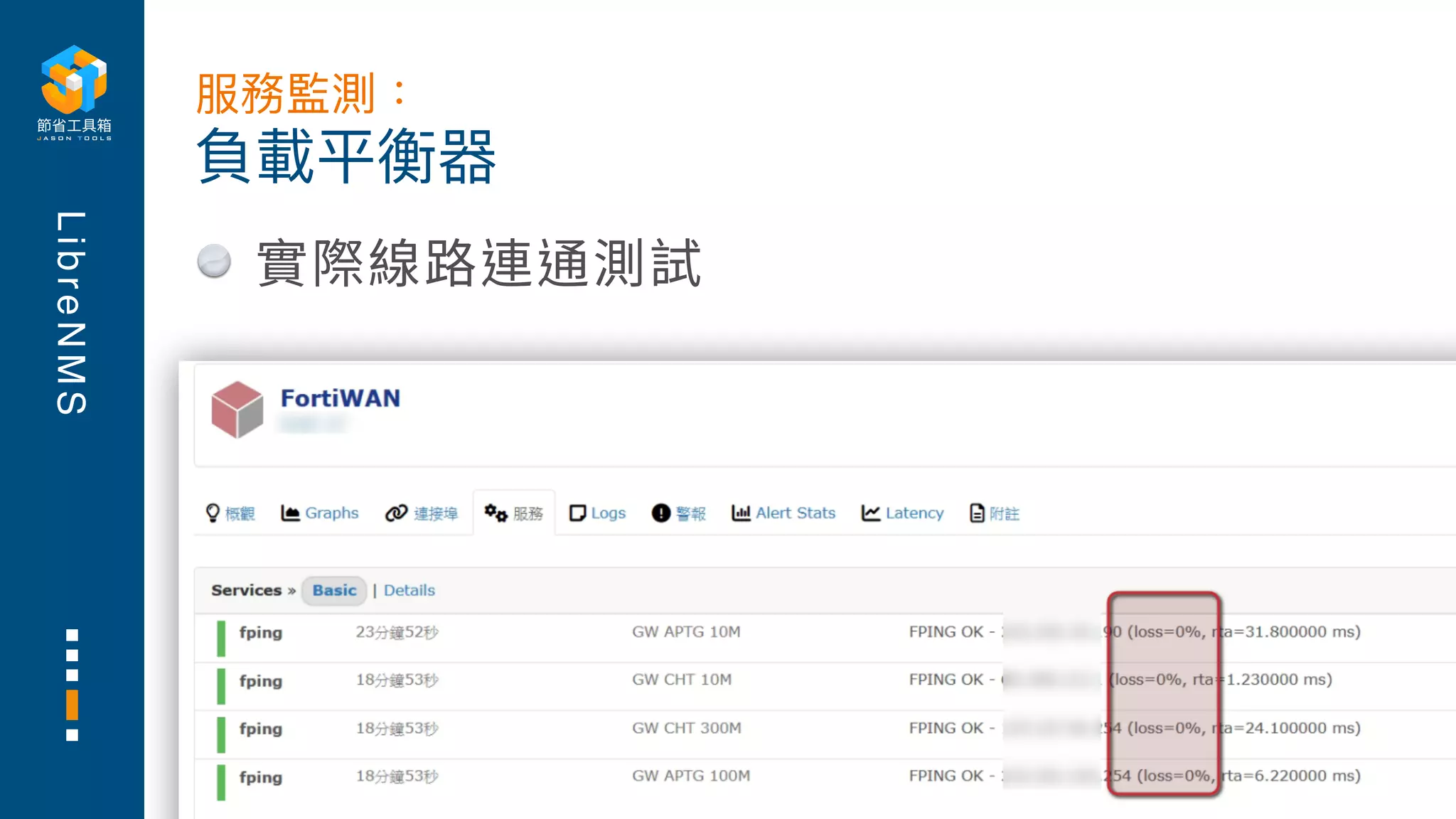This screenshot has height=819, width=1456.
Task: Switch to the Latency tab
Action: click(915, 513)
